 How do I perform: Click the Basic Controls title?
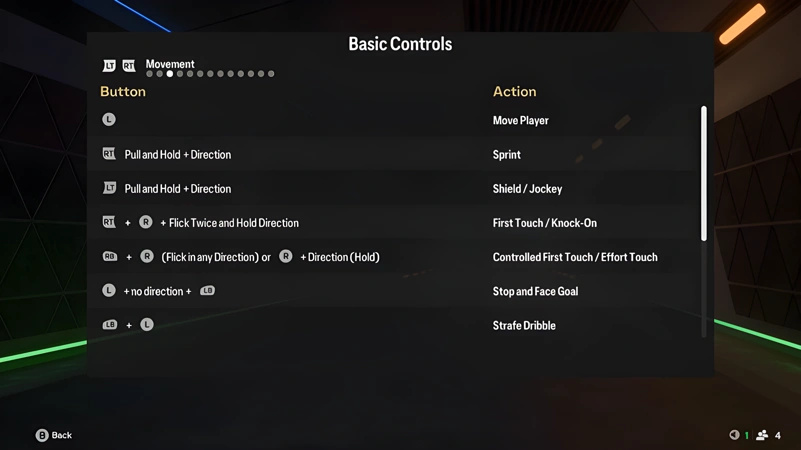tap(400, 44)
